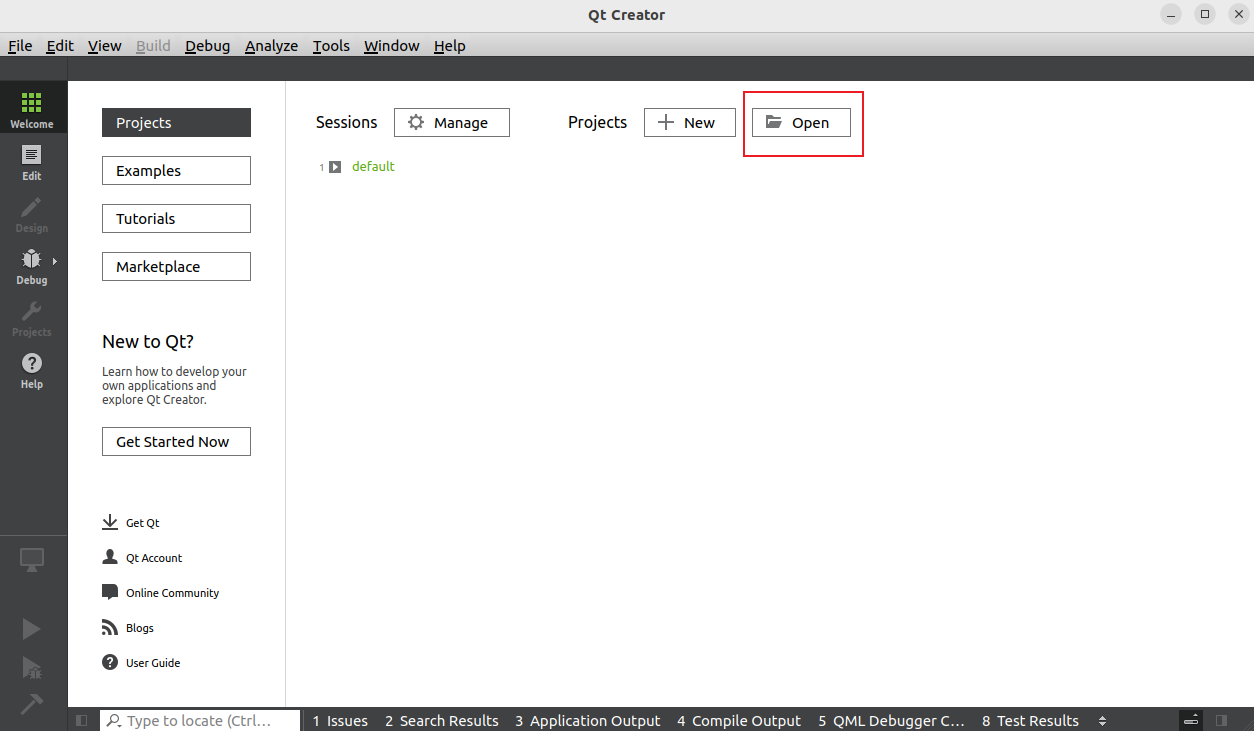This screenshot has height=731, width=1254.
Task: Click the New to Qt? heading
Action: click(x=148, y=342)
